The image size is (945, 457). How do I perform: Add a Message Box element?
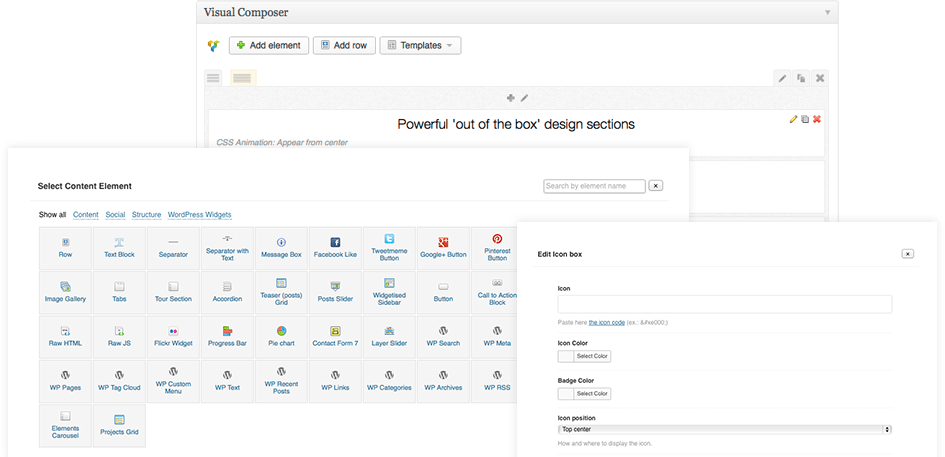(x=281, y=248)
